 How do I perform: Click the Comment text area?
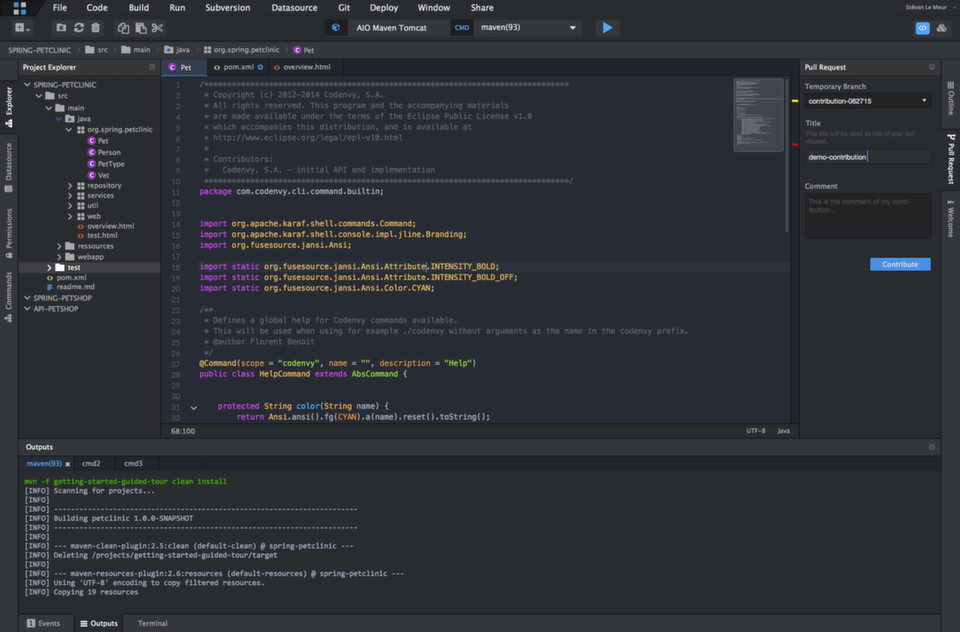click(868, 216)
